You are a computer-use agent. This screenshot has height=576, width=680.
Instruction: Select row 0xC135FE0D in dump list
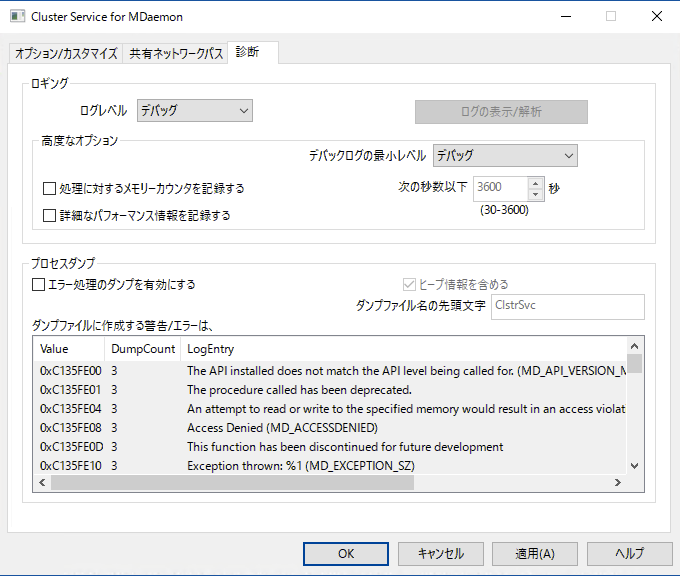click(330, 447)
